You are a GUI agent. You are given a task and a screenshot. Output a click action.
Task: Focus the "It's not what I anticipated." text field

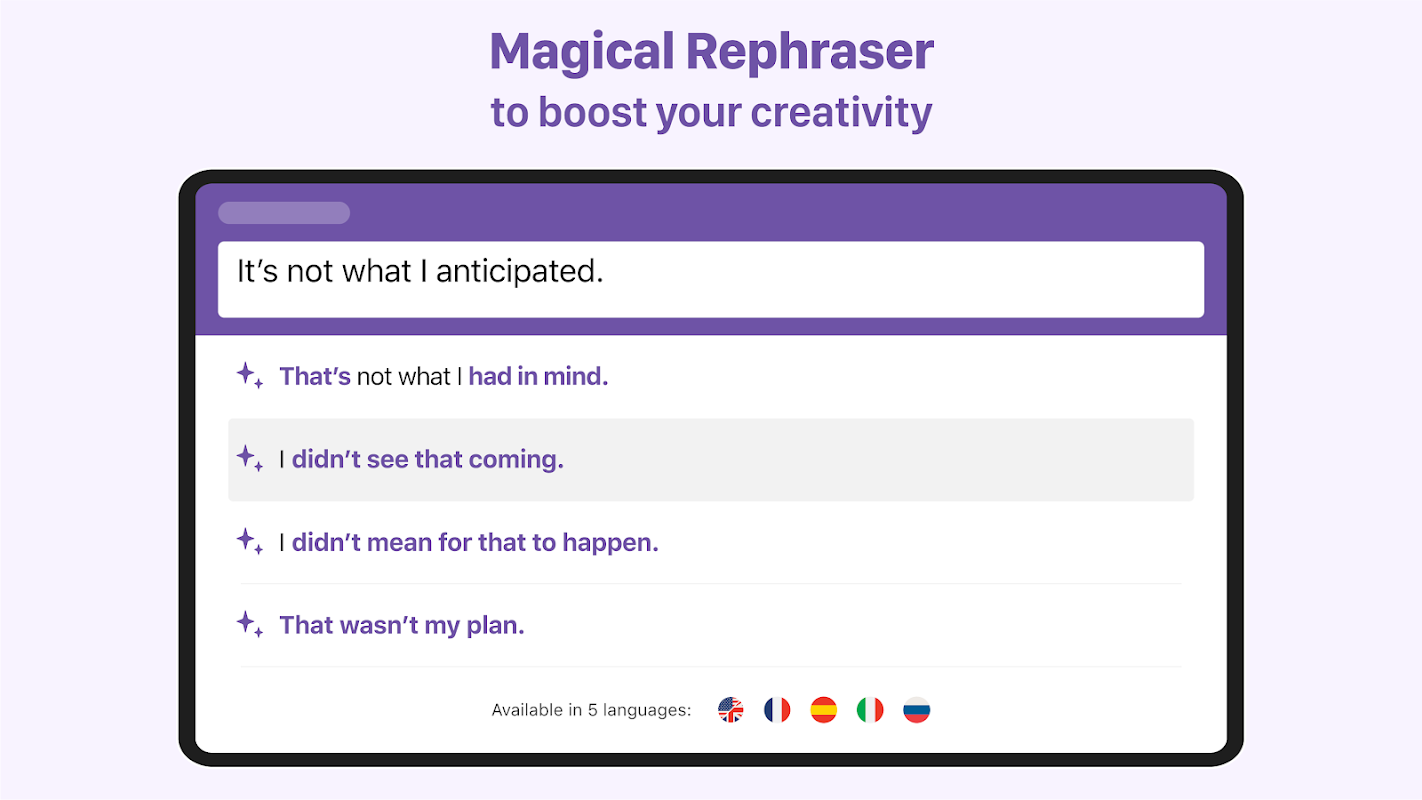pos(710,279)
